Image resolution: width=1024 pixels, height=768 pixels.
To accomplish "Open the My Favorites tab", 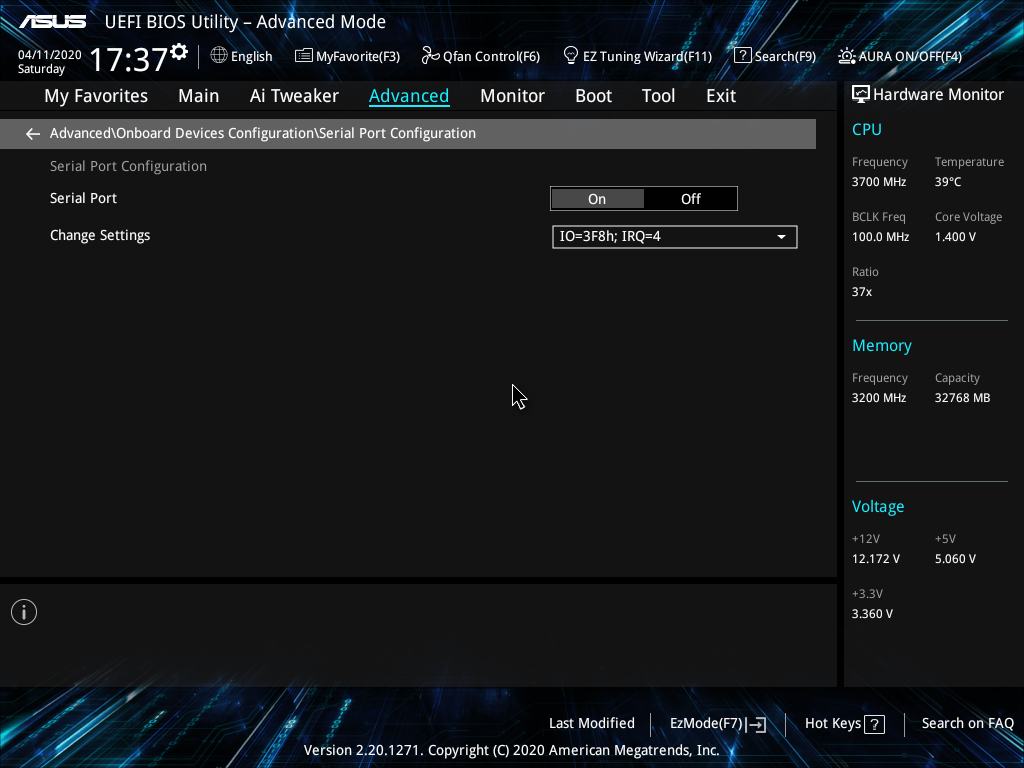I will pos(96,96).
